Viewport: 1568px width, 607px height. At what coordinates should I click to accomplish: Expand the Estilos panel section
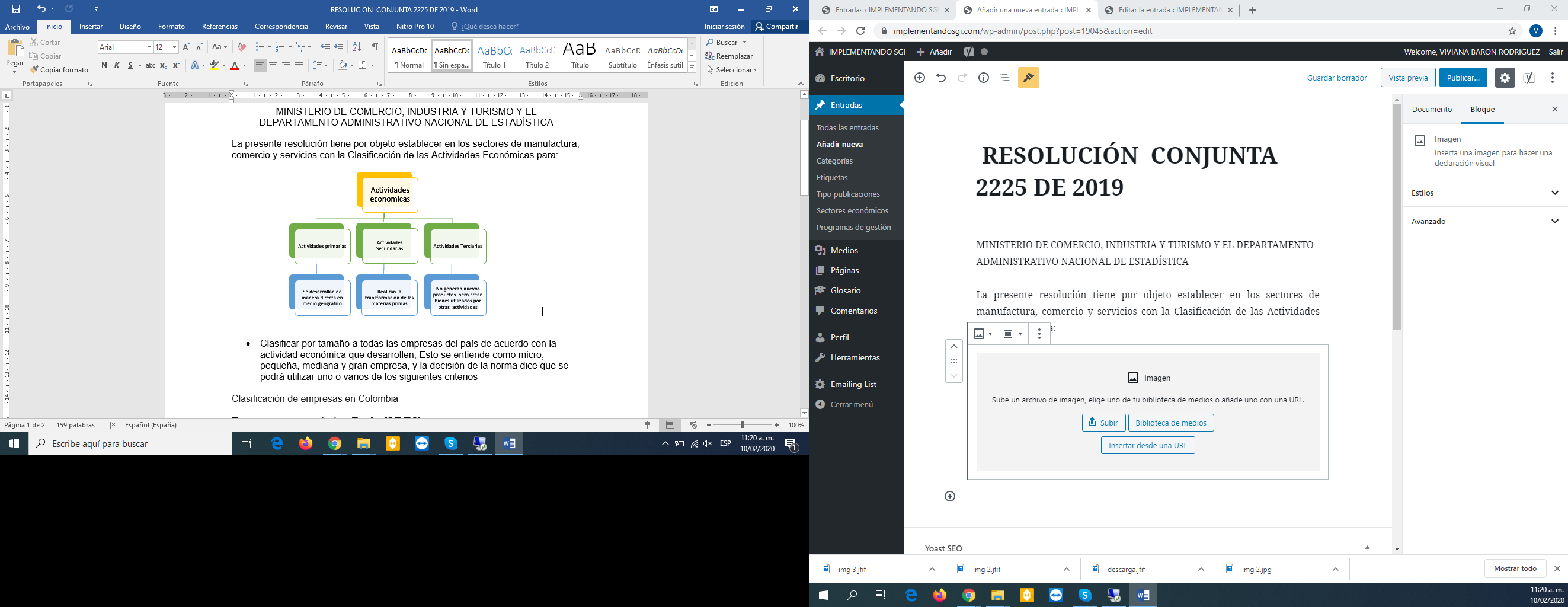[1484, 193]
